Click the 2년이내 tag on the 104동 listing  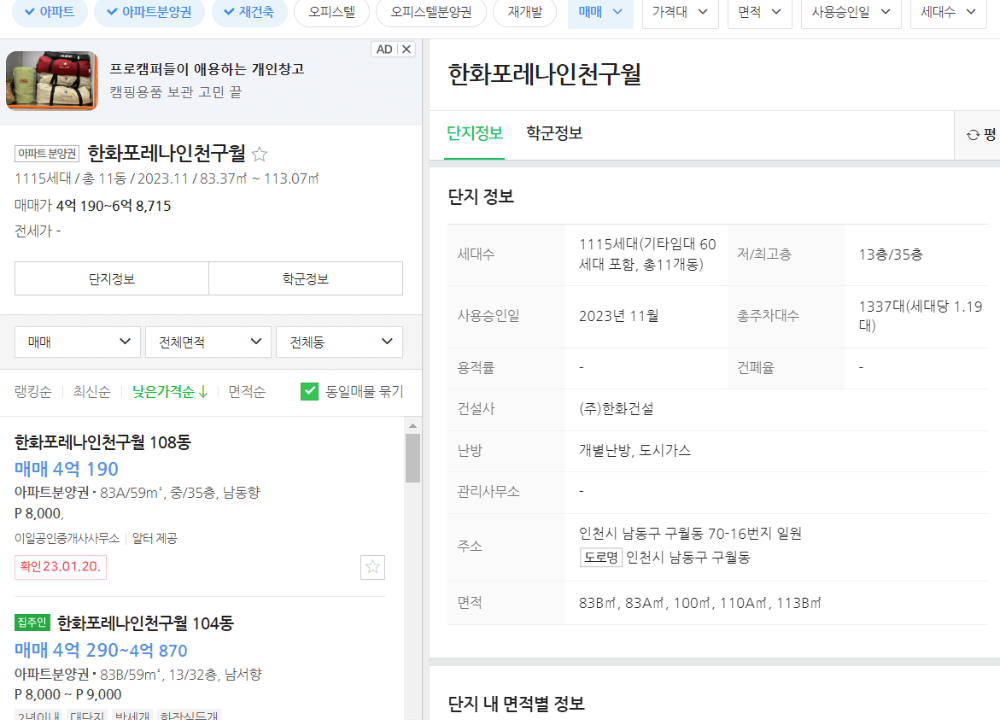[x=39, y=716]
